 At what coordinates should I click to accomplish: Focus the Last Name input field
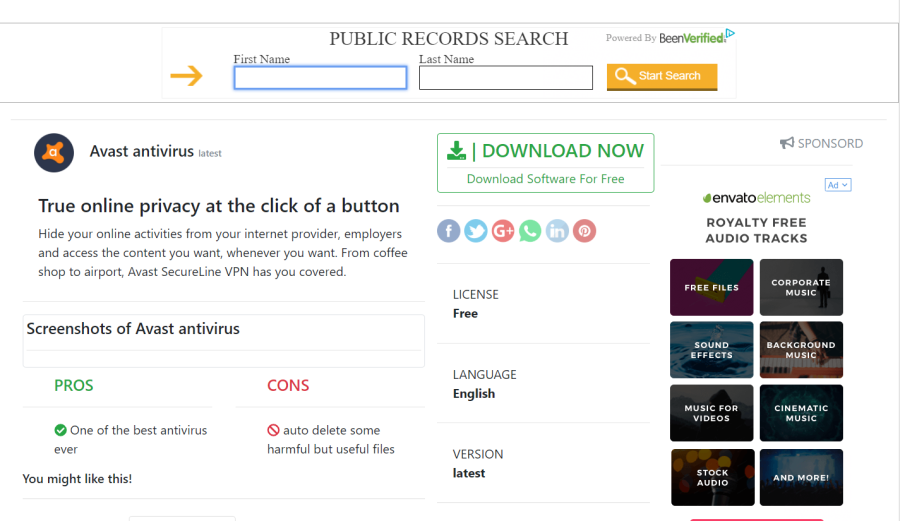pyautogui.click(x=506, y=77)
